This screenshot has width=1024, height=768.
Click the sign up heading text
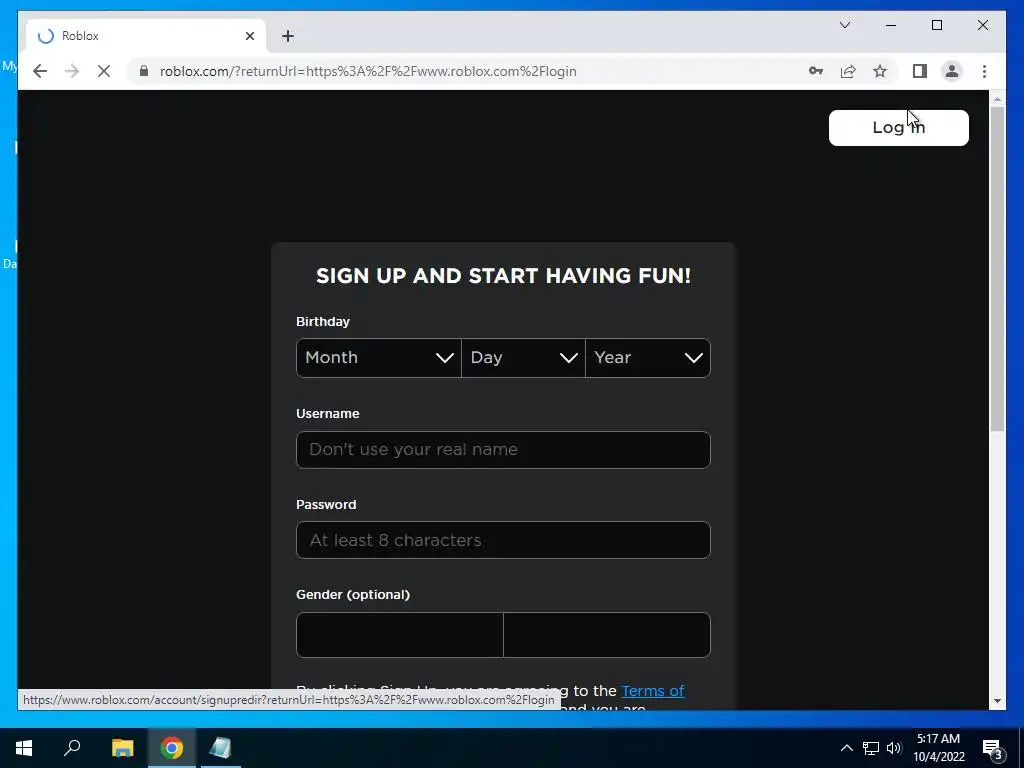point(503,276)
